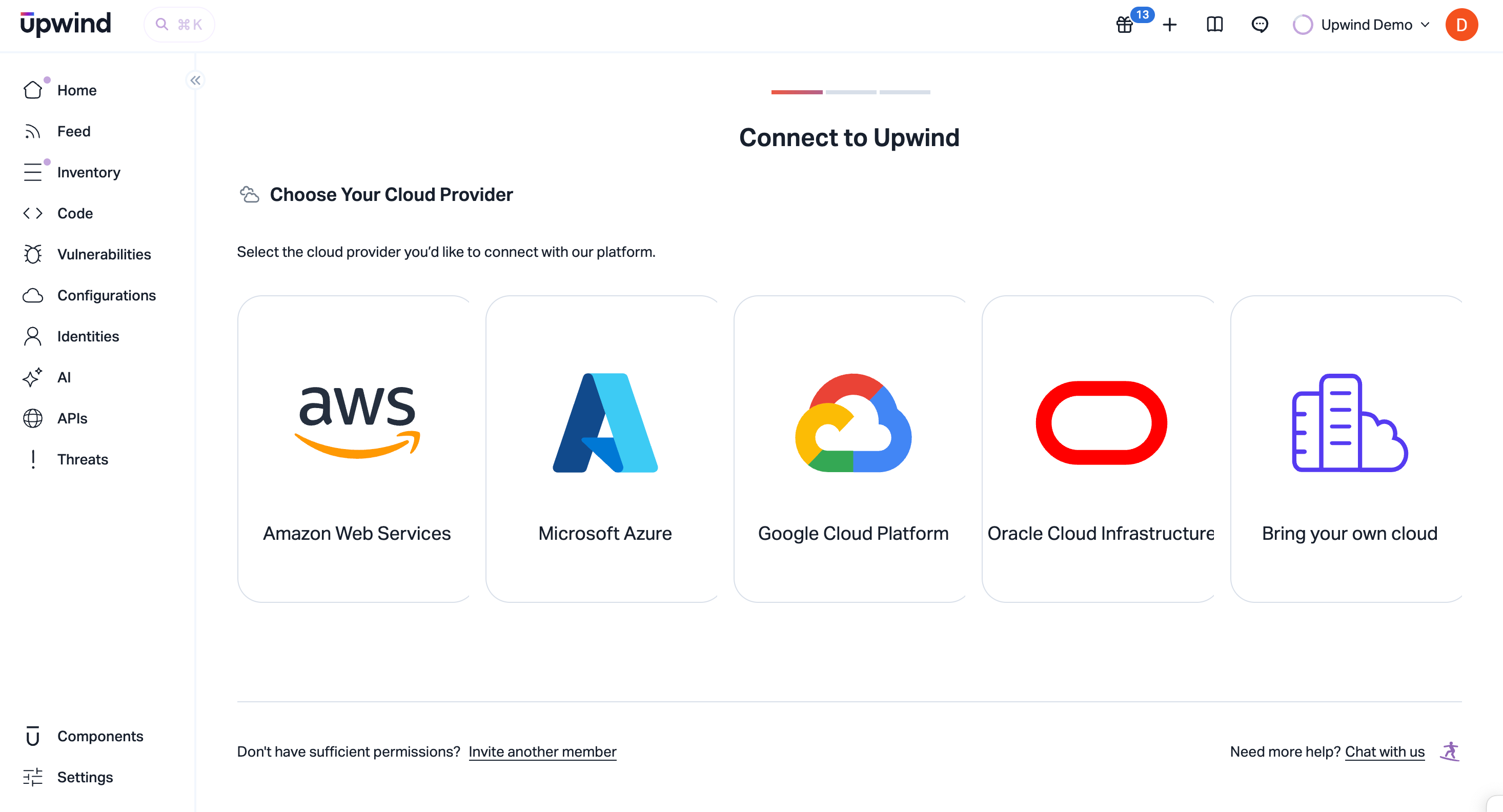
Task: Open APIs in the sidebar
Action: click(x=72, y=418)
